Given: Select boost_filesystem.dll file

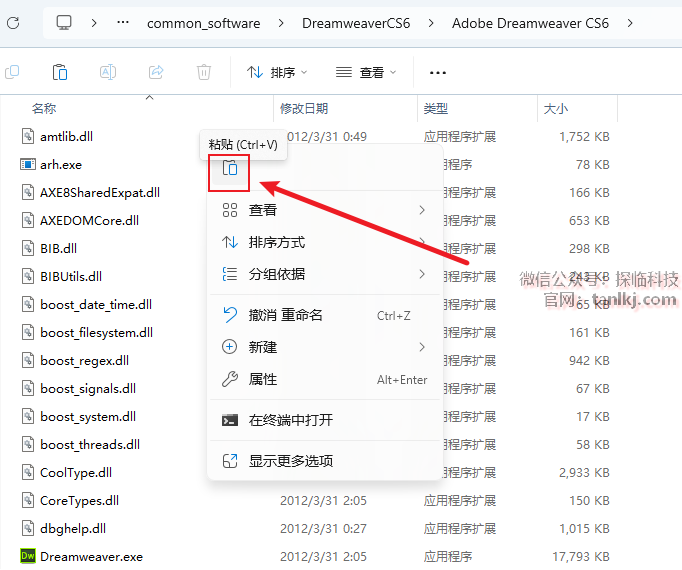Looking at the screenshot, I should coord(97,332).
